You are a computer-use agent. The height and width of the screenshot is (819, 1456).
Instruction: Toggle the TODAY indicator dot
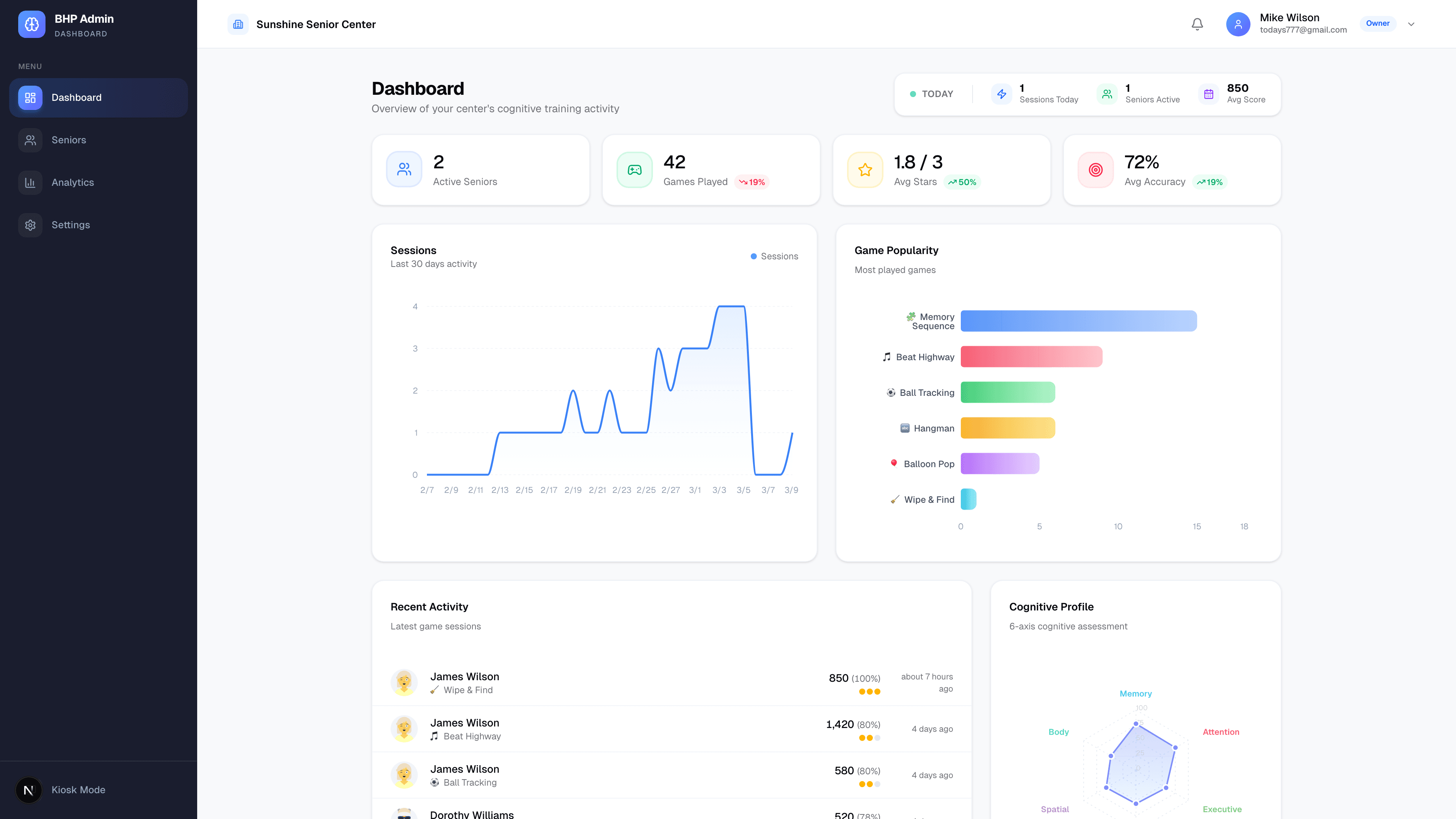(x=912, y=94)
